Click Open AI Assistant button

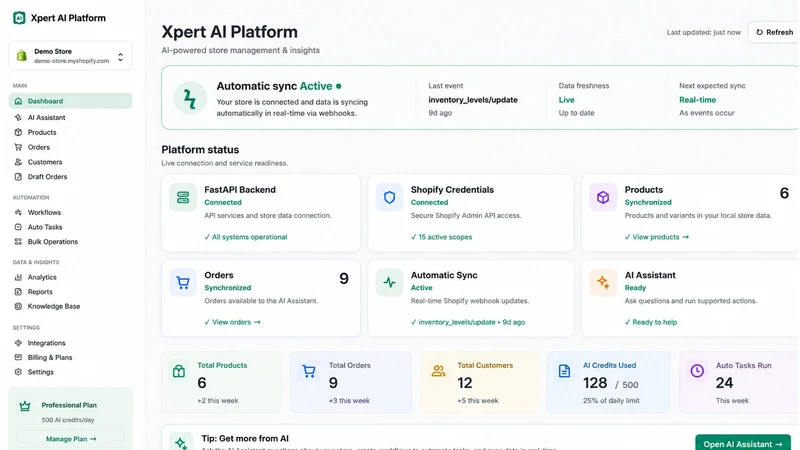[x=743, y=444]
